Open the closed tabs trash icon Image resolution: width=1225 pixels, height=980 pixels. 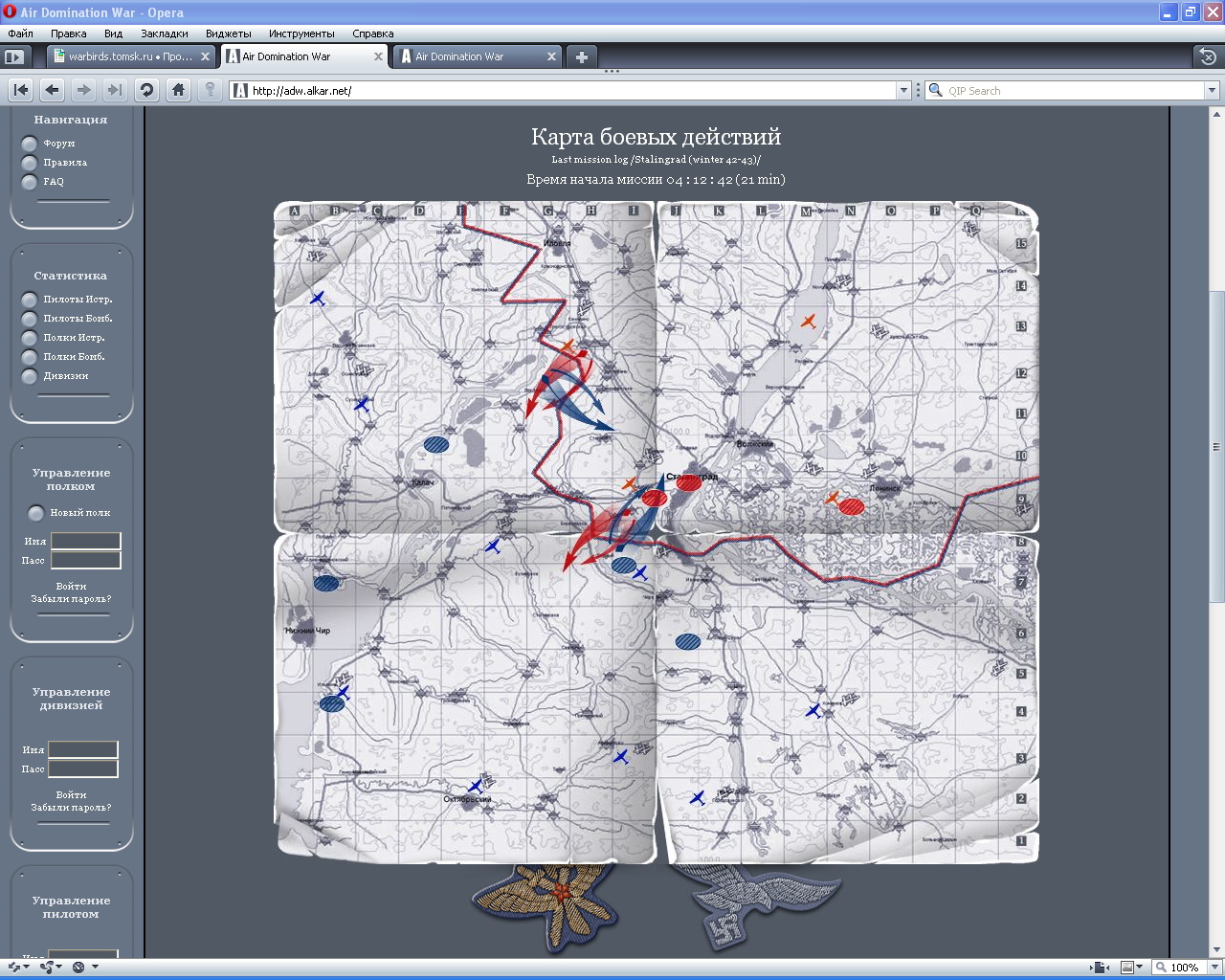pos(1208,56)
